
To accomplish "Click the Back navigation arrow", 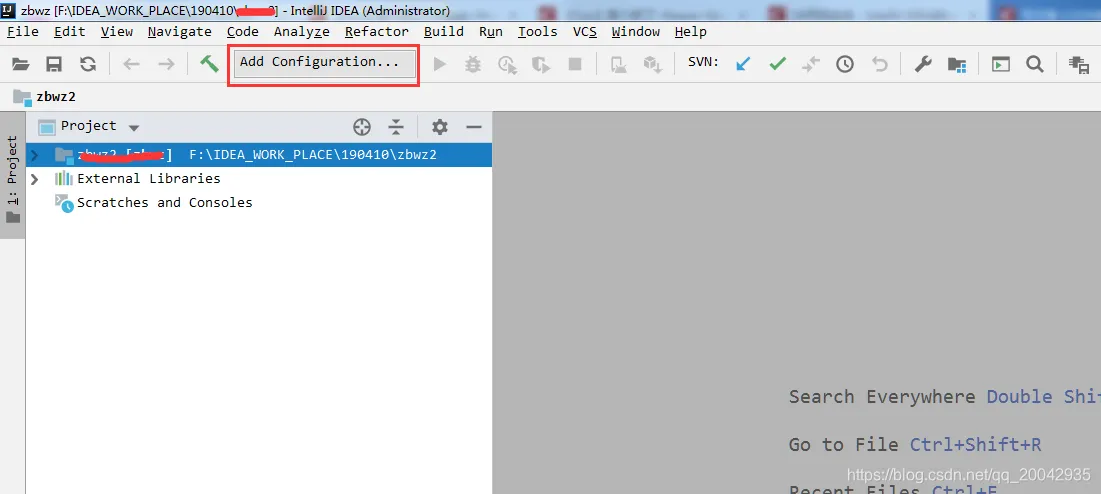I will coord(131,65).
